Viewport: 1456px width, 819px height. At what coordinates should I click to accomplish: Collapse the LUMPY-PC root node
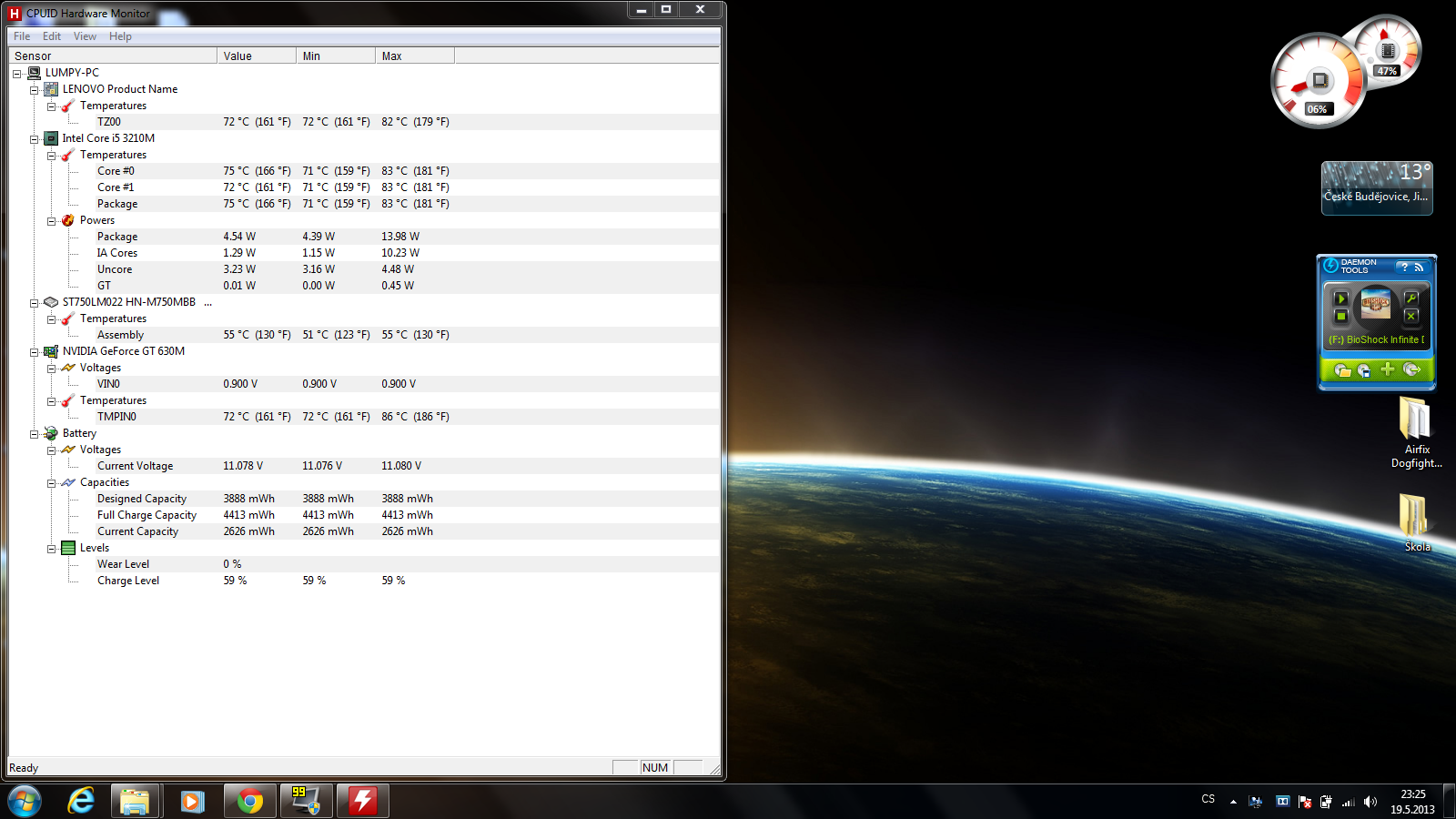pyautogui.click(x=16, y=74)
